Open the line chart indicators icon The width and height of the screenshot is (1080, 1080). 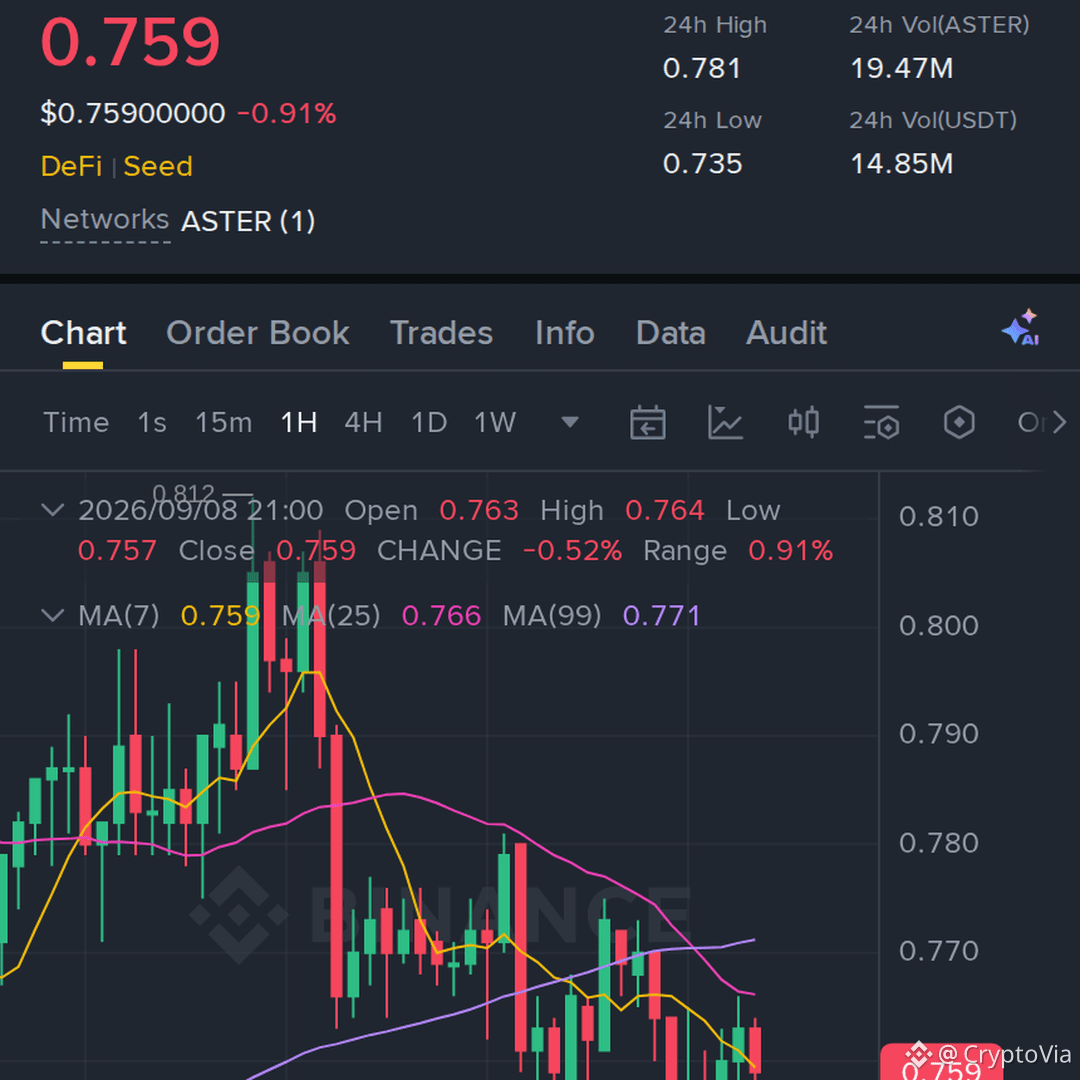pos(725,422)
